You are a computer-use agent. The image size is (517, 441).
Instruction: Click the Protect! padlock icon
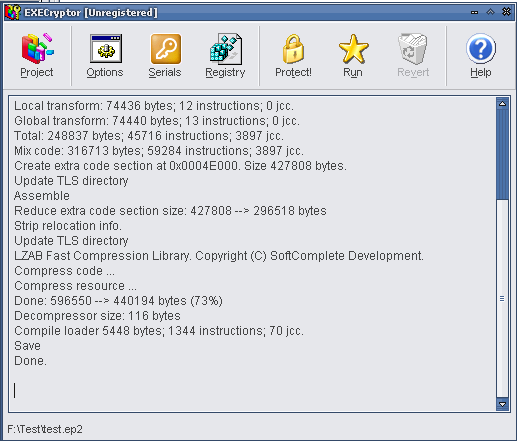coord(293,49)
